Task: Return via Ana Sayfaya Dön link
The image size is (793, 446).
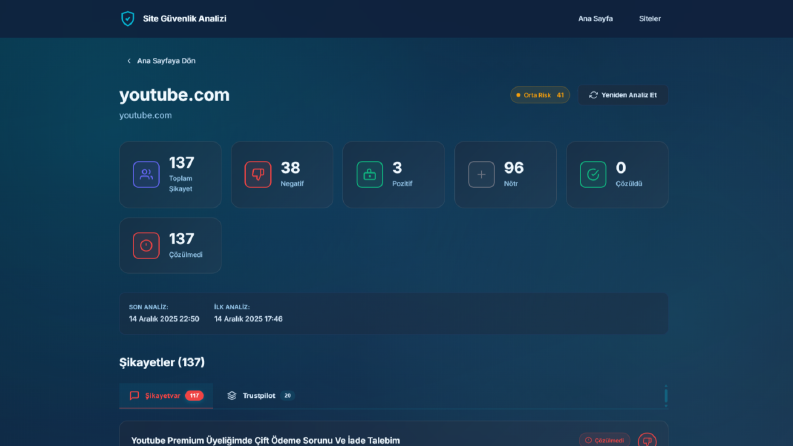Action: pyautogui.click(x=161, y=61)
